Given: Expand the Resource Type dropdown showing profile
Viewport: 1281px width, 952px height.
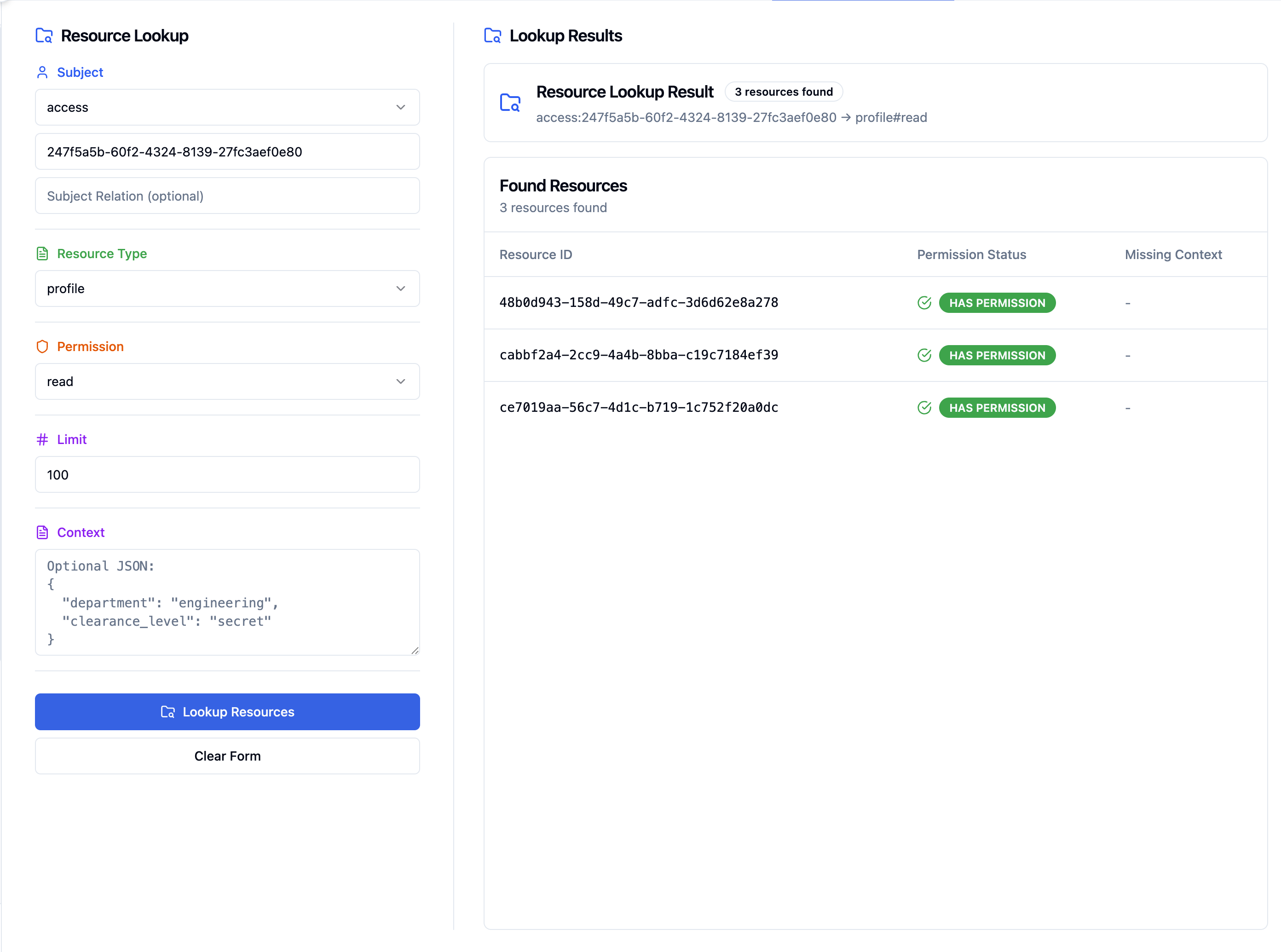Looking at the screenshot, I should coord(227,288).
